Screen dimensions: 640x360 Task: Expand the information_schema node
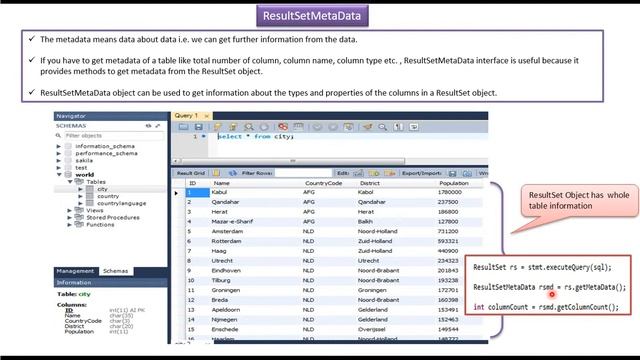tap(58, 146)
